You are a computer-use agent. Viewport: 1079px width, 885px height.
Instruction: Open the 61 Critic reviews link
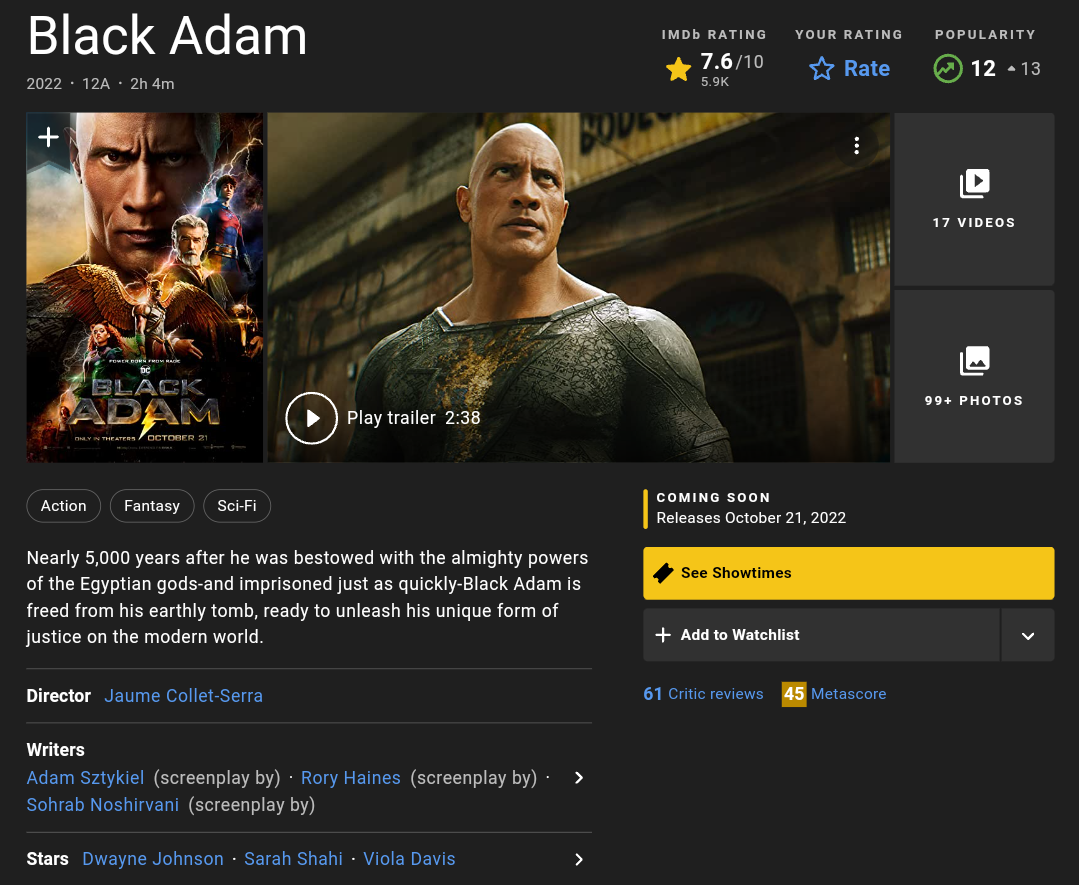coord(703,694)
